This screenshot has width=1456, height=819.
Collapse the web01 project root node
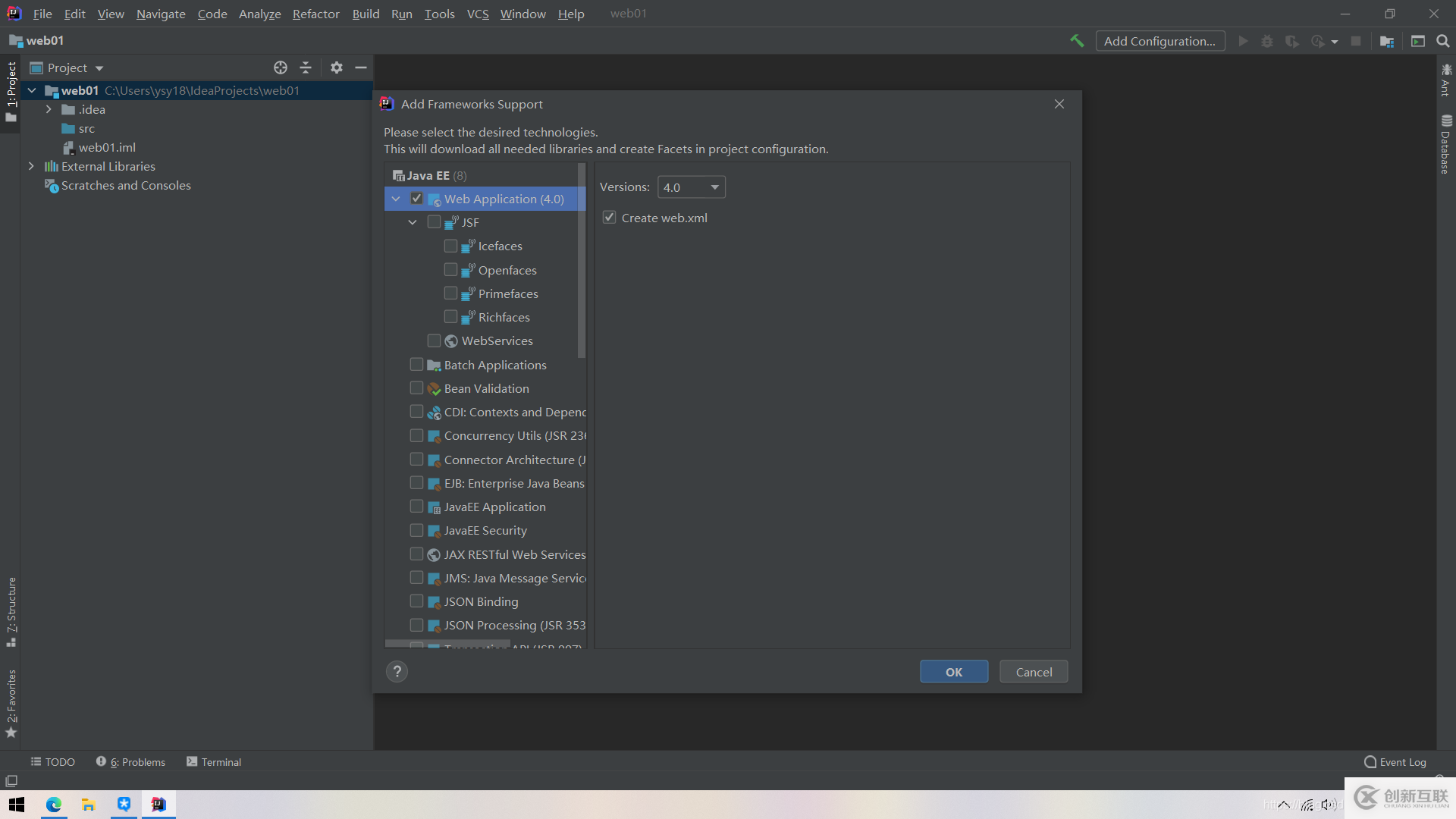coord(32,90)
